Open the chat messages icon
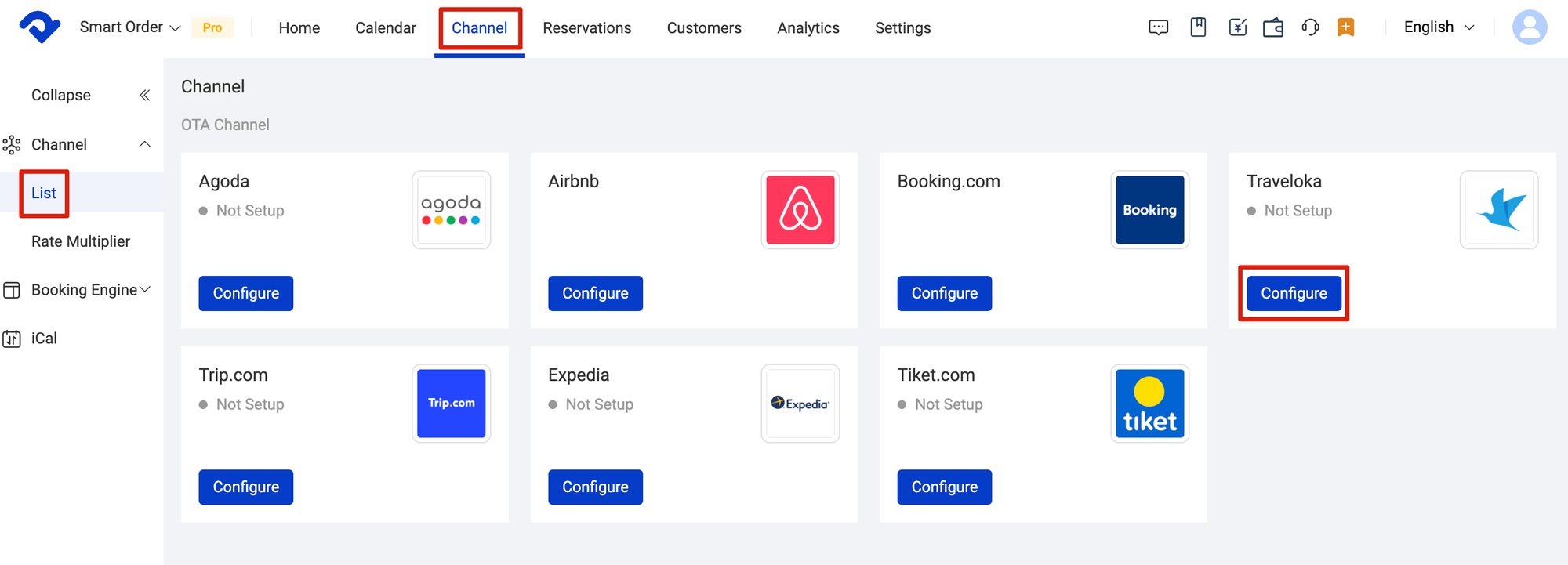 pyautogui.click(x=1159, y=27)
